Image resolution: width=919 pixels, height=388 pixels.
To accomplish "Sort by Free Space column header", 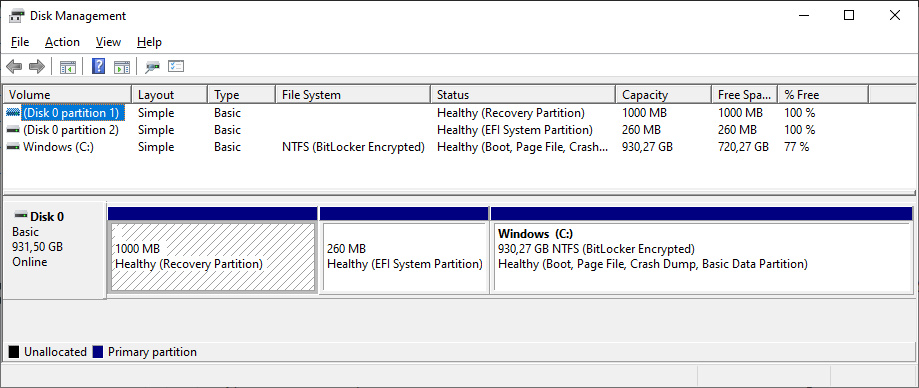I will (x=744, y=94).
